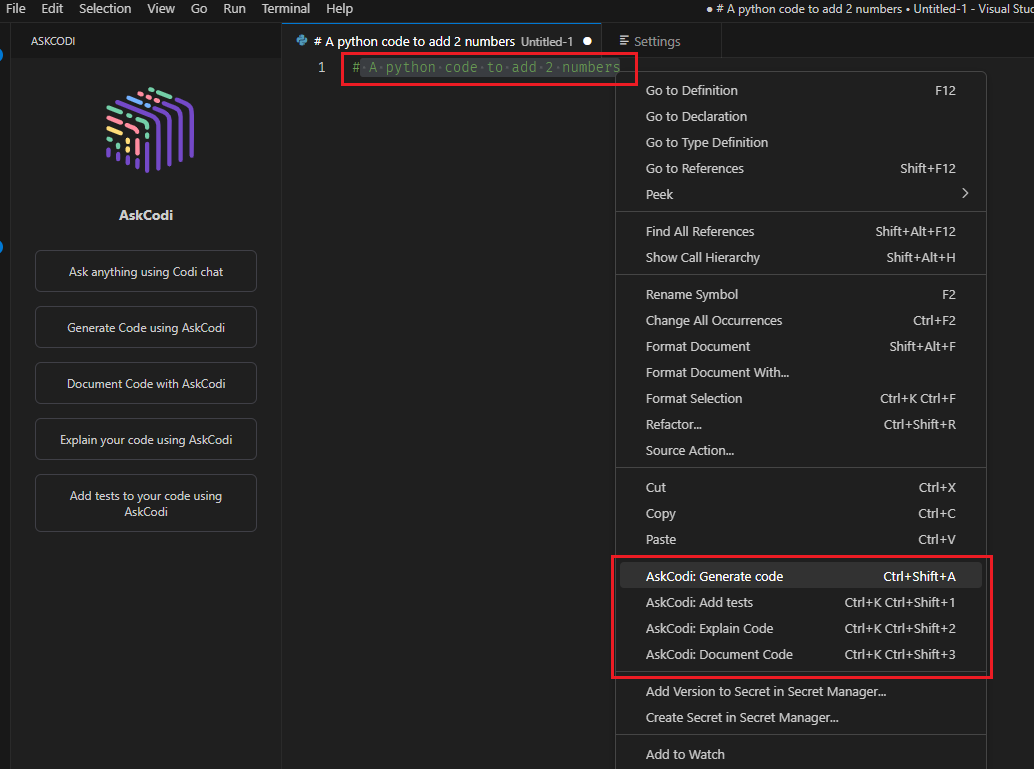Switch to the Settings tab
Image resolution: width=1034 pixels, height=769 pixels.
[650, 41]
